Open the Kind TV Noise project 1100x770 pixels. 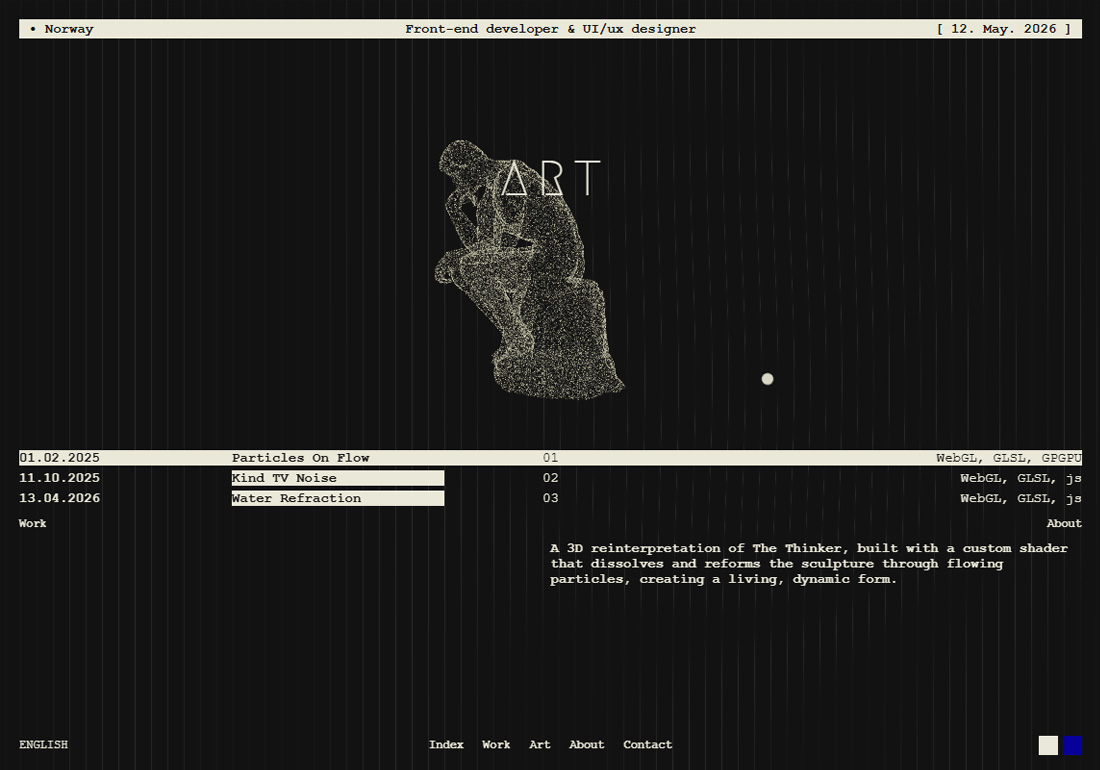point(337,478)
